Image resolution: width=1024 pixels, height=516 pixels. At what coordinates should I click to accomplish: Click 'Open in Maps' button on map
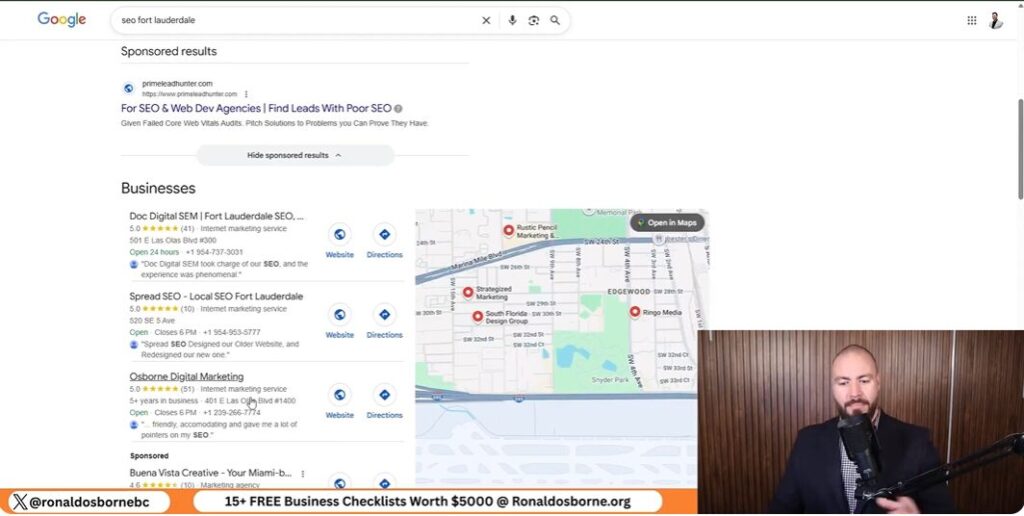(x=667, y=223)
